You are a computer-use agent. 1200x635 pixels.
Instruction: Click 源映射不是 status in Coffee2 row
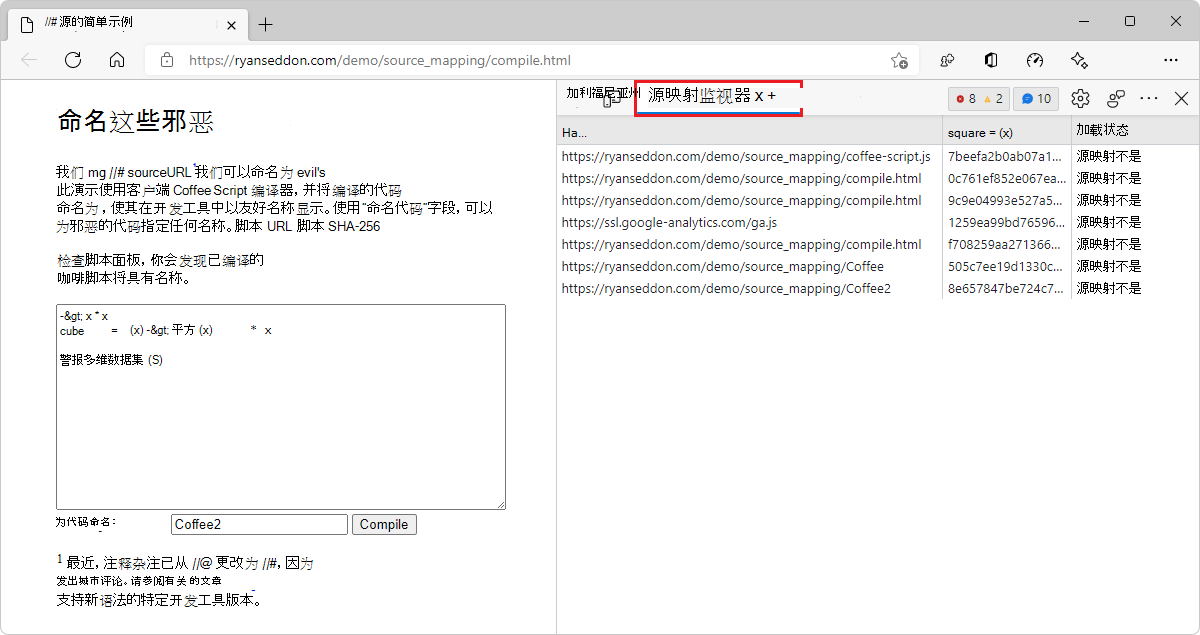1108,288
